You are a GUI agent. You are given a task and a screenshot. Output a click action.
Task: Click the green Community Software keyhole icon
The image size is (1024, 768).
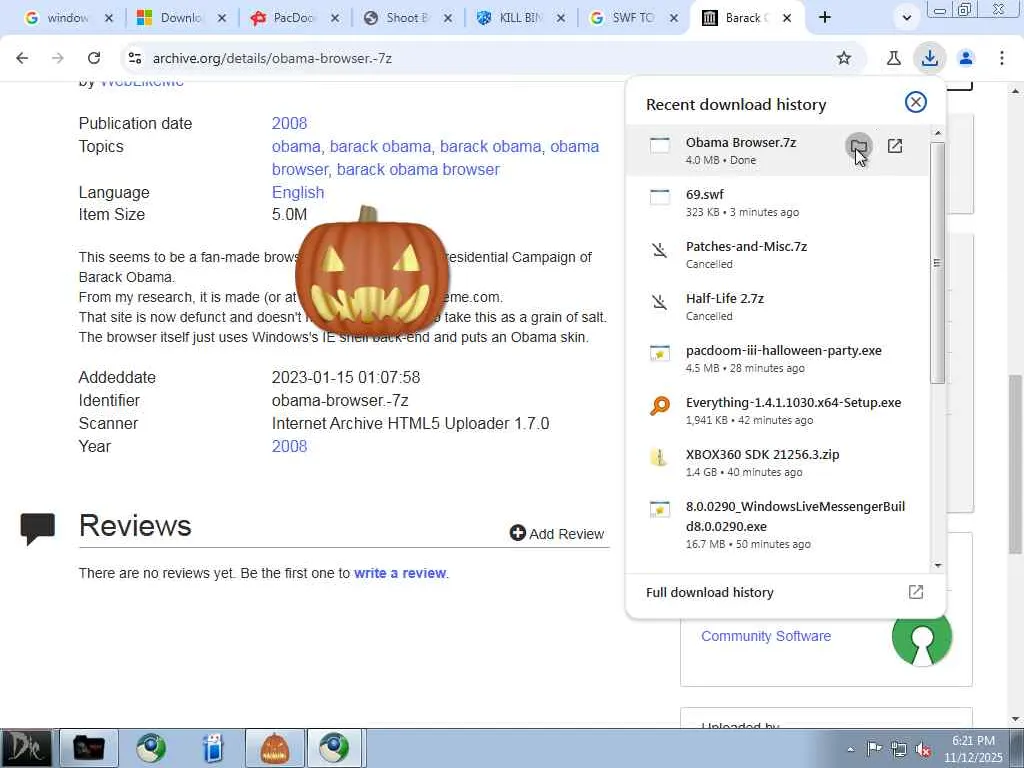921,637
